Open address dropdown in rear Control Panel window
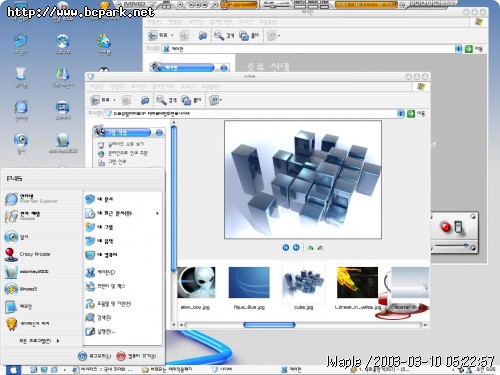The image size is (500, 375). (459, 49)
